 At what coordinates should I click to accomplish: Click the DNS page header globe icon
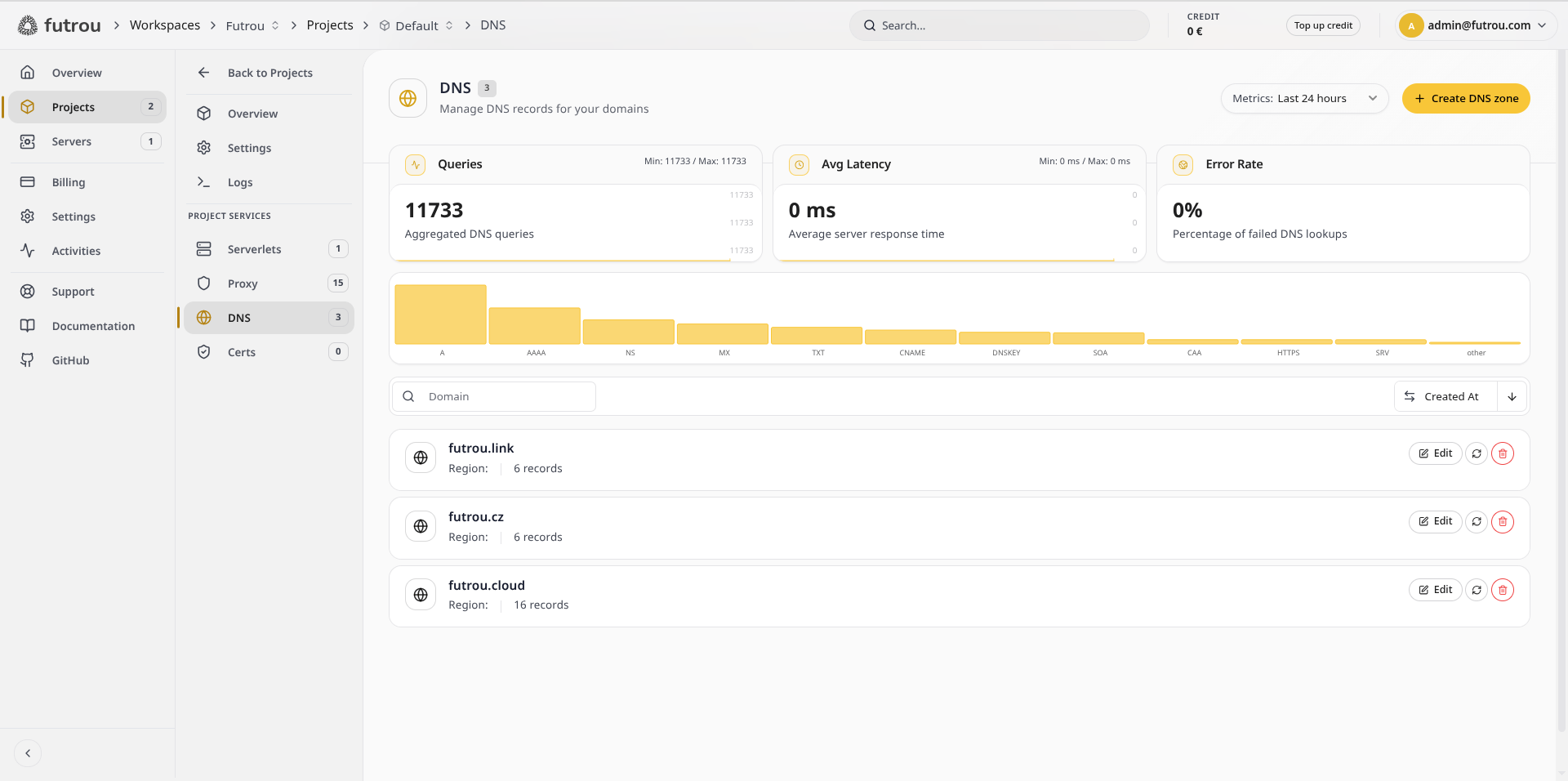pos(408,98)
